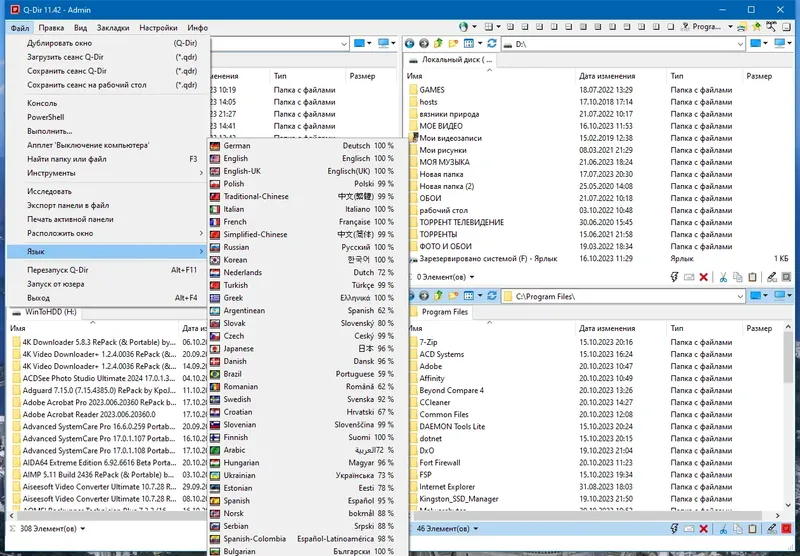Click the red square icon in Program Files status bar
This screenshot has width=800, height=556.
coord(786,529)
